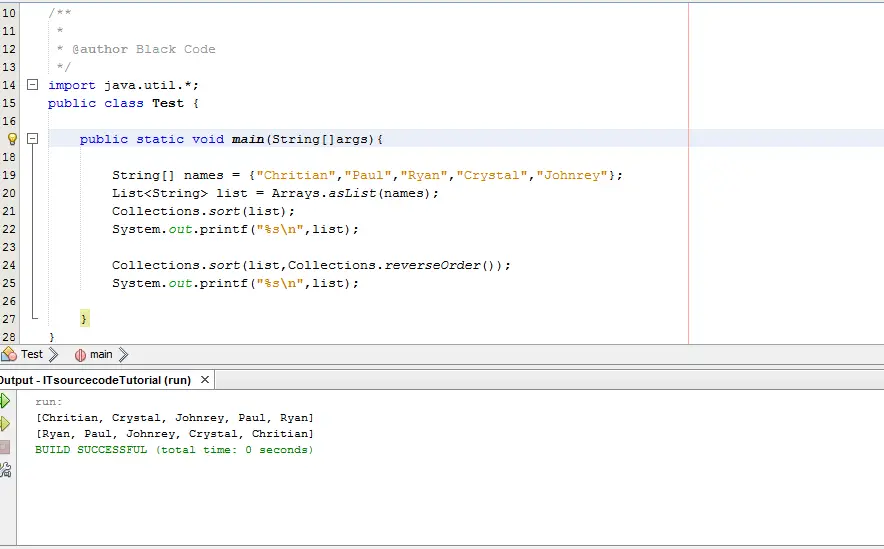
Task: Open the output settings wrench icon
Action: [x=5, y=470]
